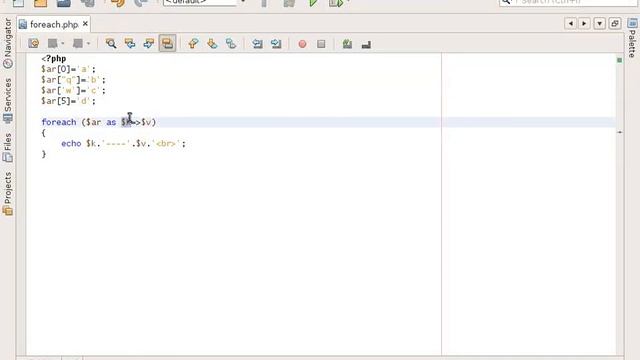This screenshot has height=360, width=640.
Task: Toggle bookmark on current line
Action: pos(231,43)
